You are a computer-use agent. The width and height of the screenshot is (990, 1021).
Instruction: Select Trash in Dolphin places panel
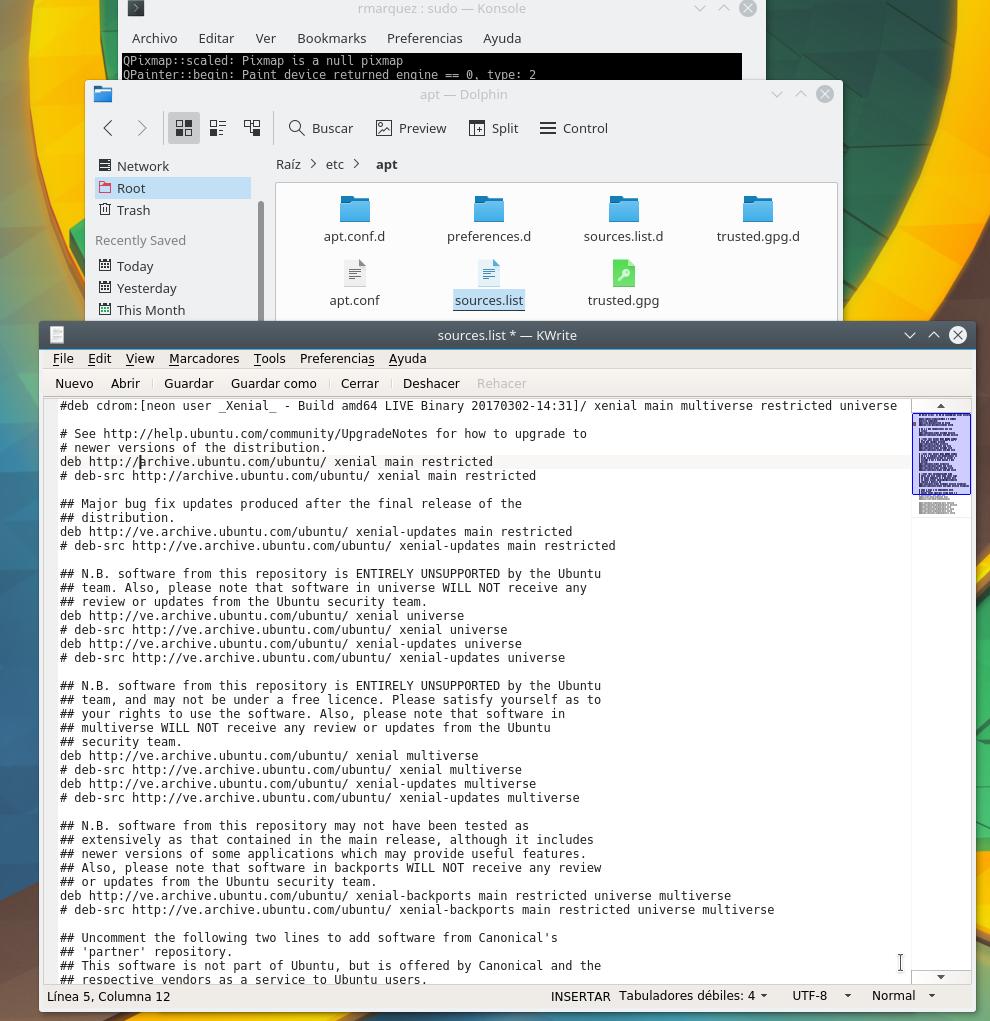tap(133, 210)
